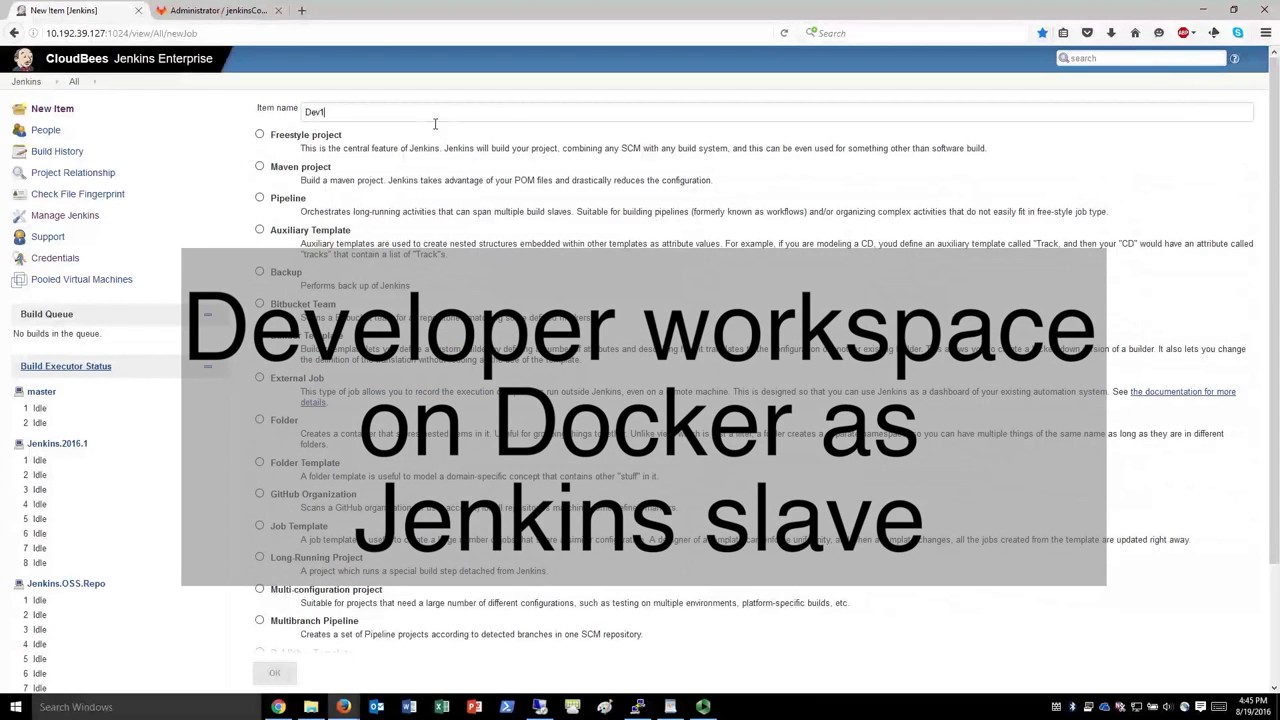Click the browser address bar

point(400,33)
